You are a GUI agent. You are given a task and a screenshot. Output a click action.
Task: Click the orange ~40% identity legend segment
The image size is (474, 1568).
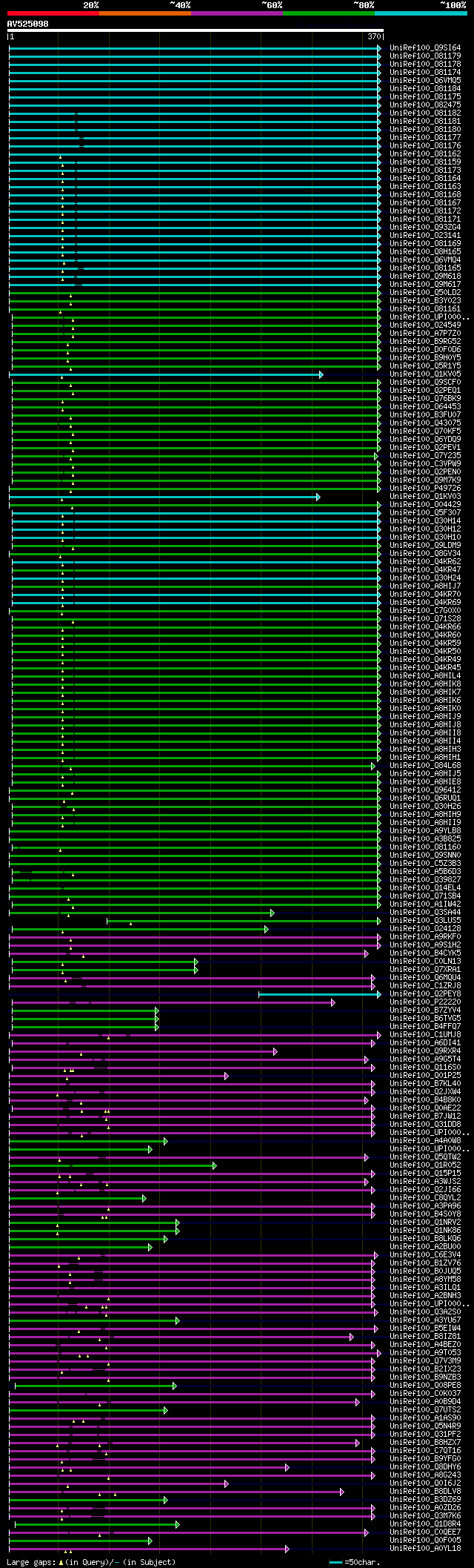click(145, 13)
